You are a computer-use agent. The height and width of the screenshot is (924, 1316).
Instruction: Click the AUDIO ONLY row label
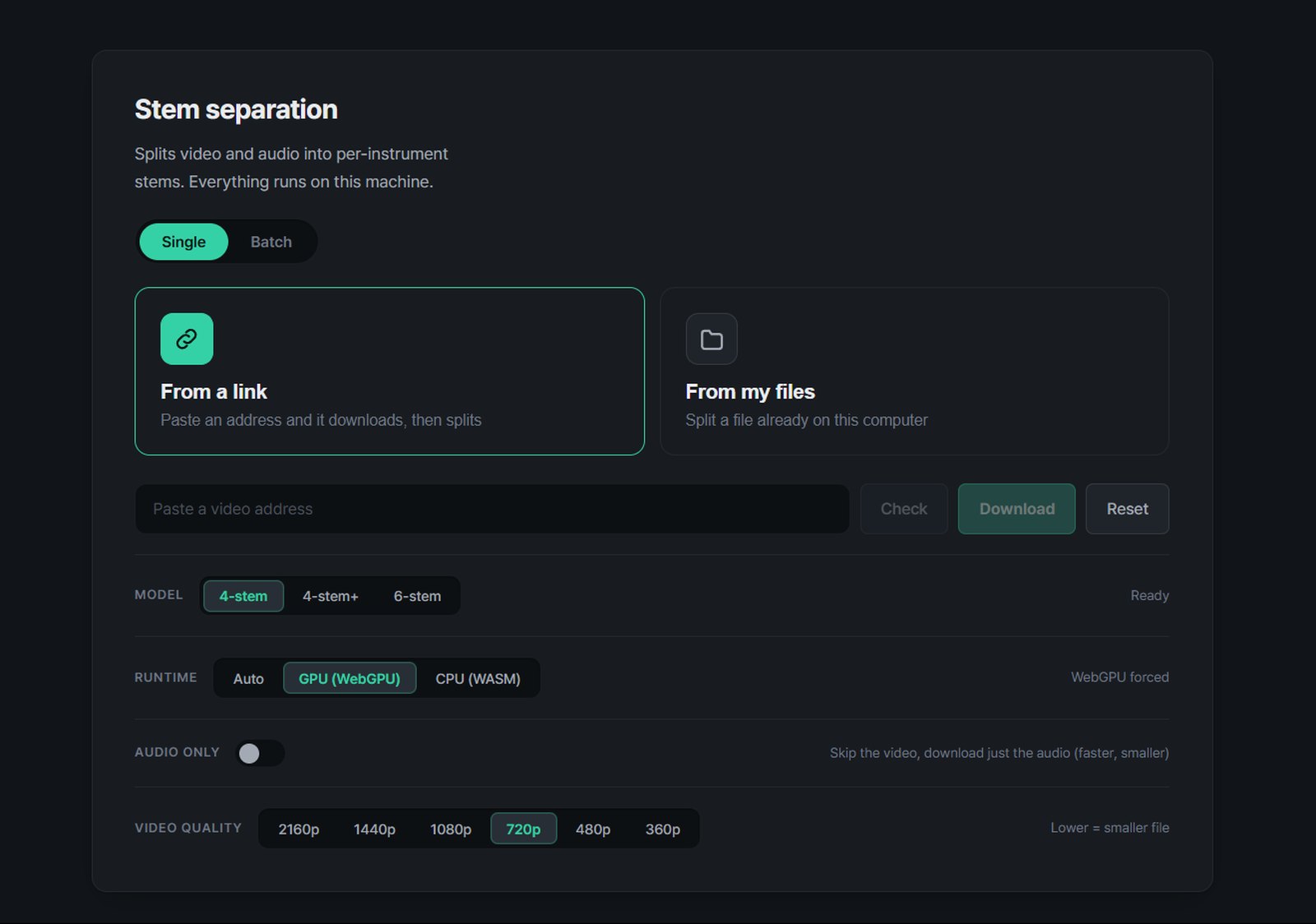tap(177, 752)
